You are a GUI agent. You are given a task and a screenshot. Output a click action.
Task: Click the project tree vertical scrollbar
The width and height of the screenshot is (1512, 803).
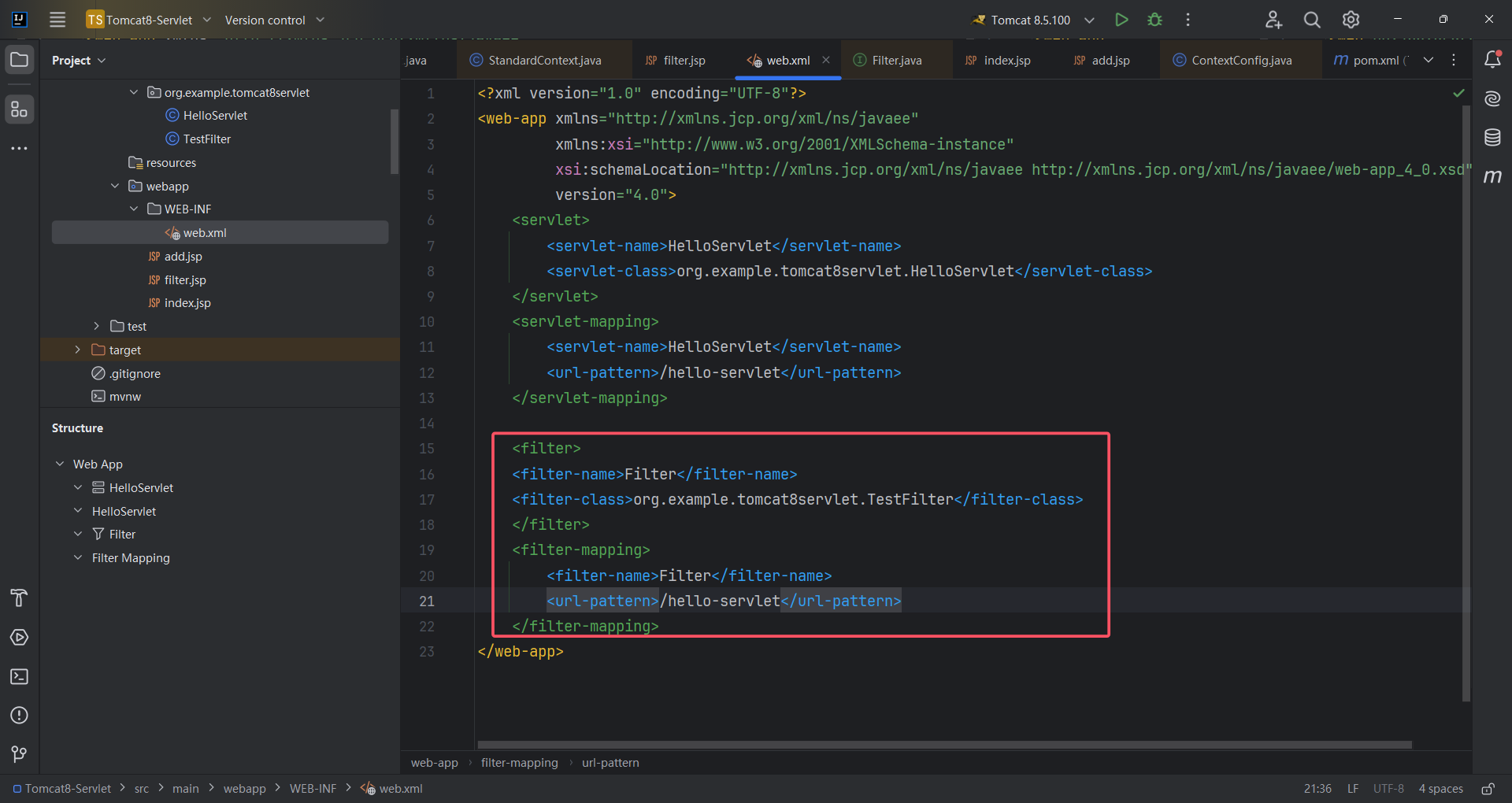point(395,142)
